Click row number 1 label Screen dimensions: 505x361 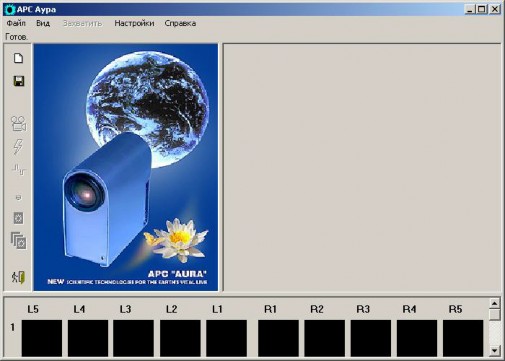point(13,327)
